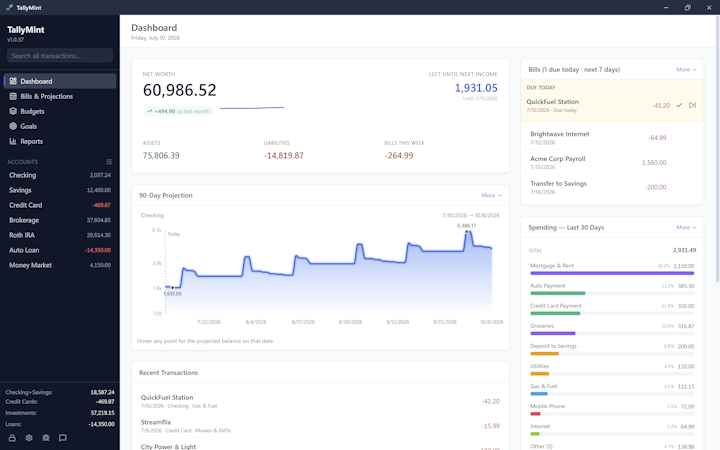Skip the QuickFuel Station bill

[x=692, y=105]
